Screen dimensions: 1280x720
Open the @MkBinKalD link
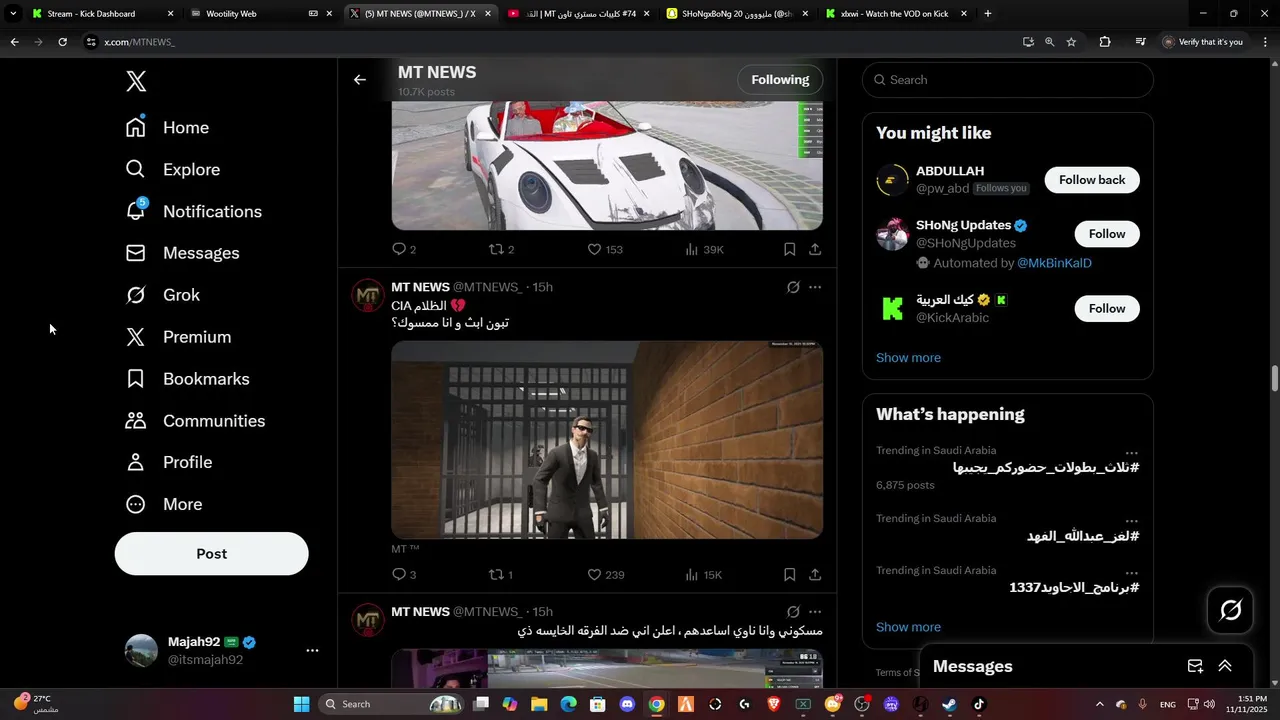click(x=1054, y=263)
